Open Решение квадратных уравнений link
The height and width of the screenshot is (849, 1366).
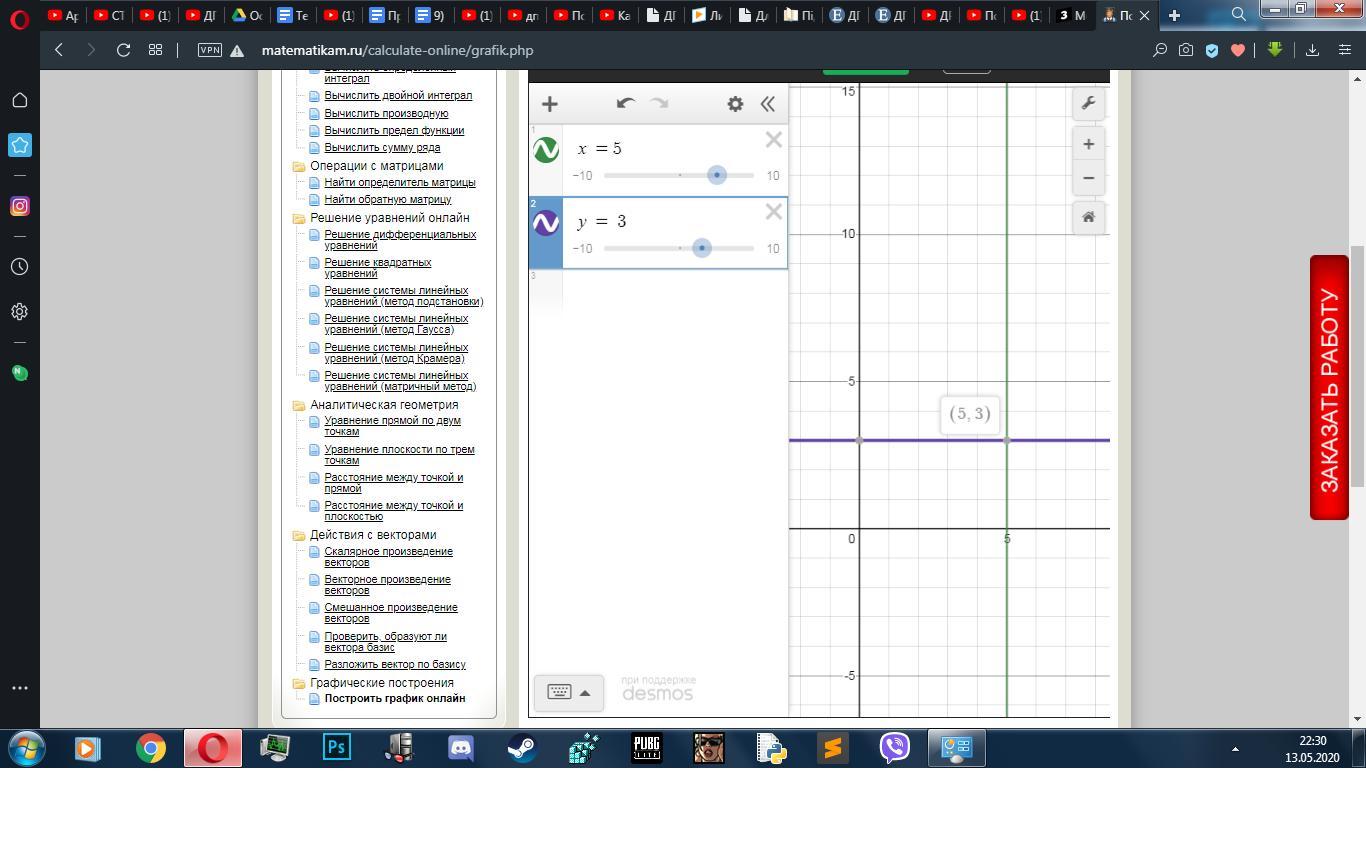pos(378,268)
